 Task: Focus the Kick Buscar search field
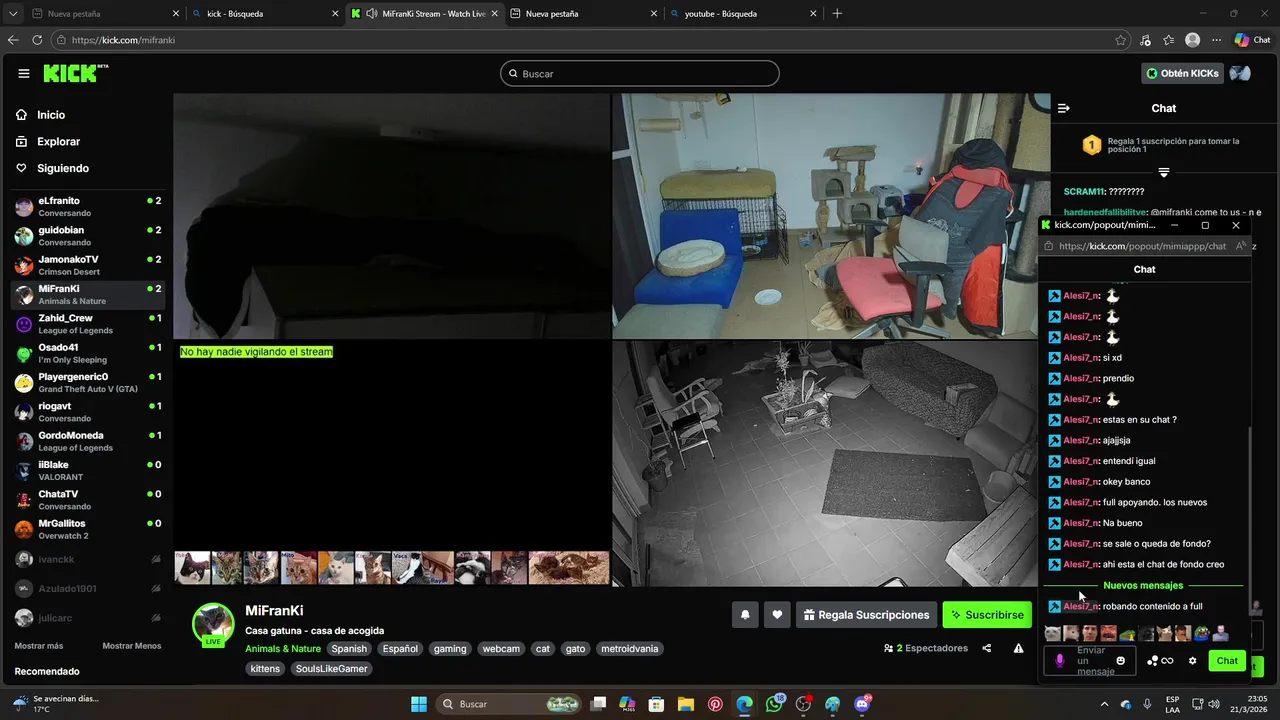(x=640, y=73)
